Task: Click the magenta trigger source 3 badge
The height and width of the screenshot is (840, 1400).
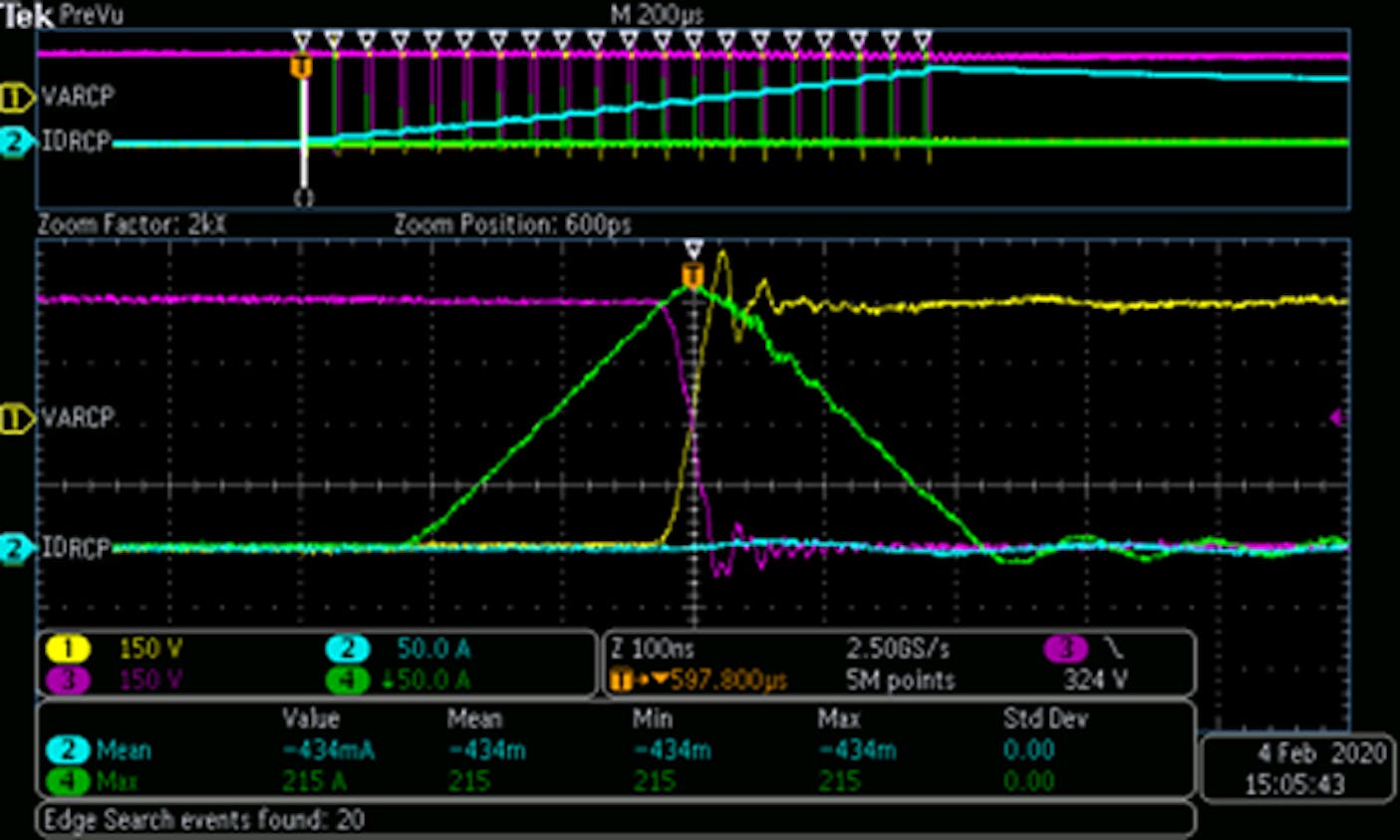Action: [x=1065, y=650]
